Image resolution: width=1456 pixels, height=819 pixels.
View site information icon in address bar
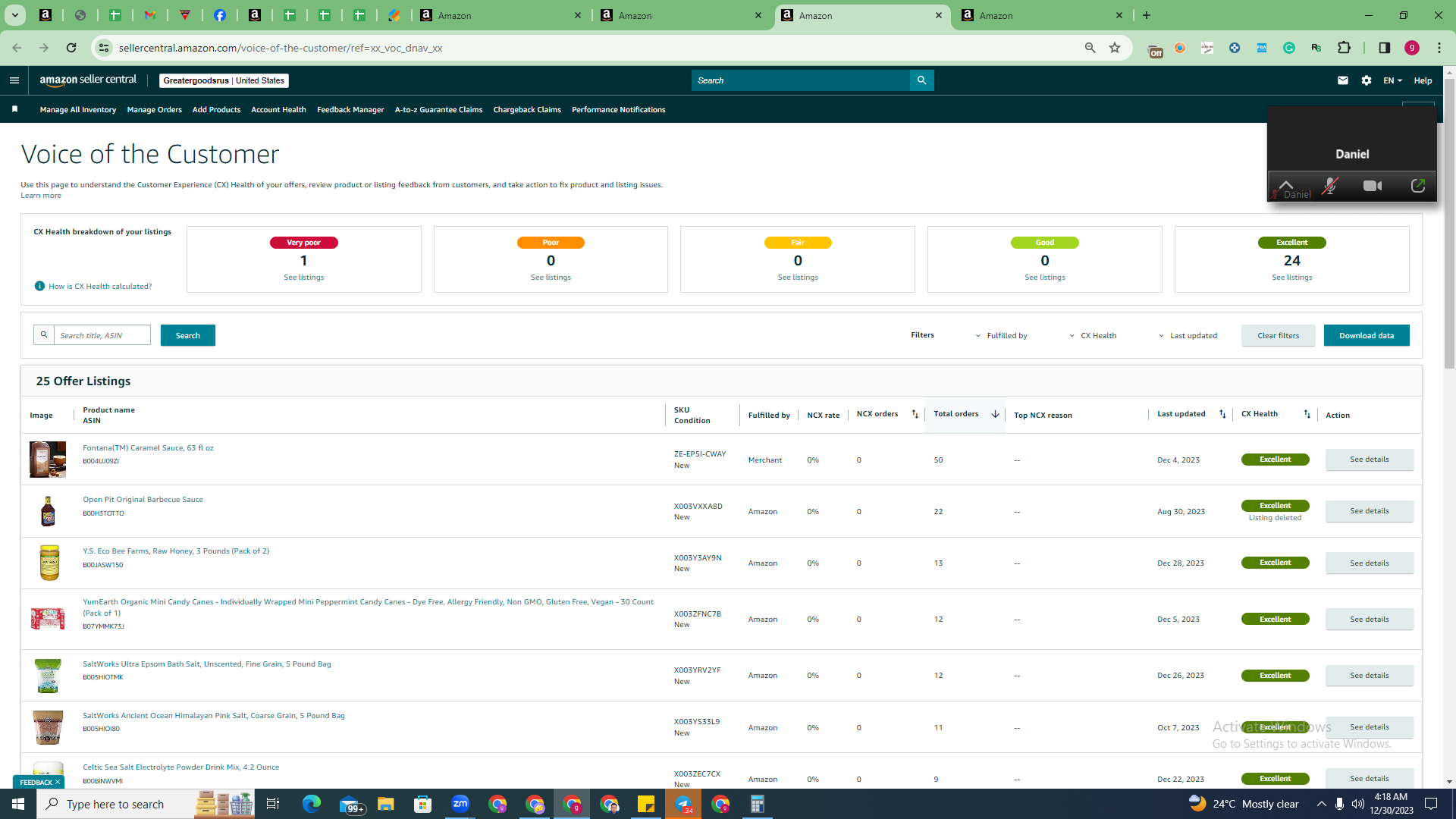pos(104,48)
